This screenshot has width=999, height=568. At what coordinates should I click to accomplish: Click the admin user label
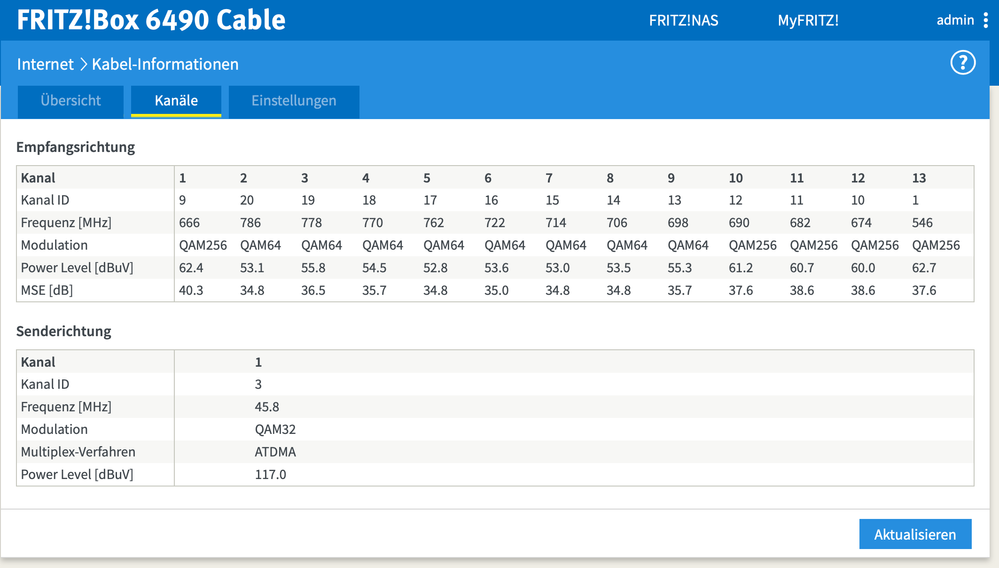point(955,20)
